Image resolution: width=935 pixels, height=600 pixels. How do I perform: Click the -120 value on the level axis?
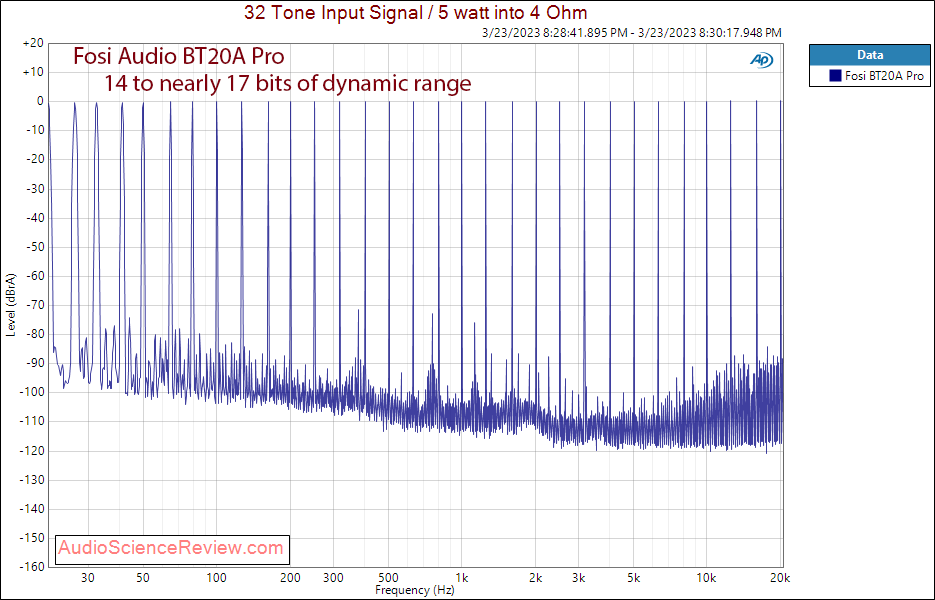(x=32, y=450)
